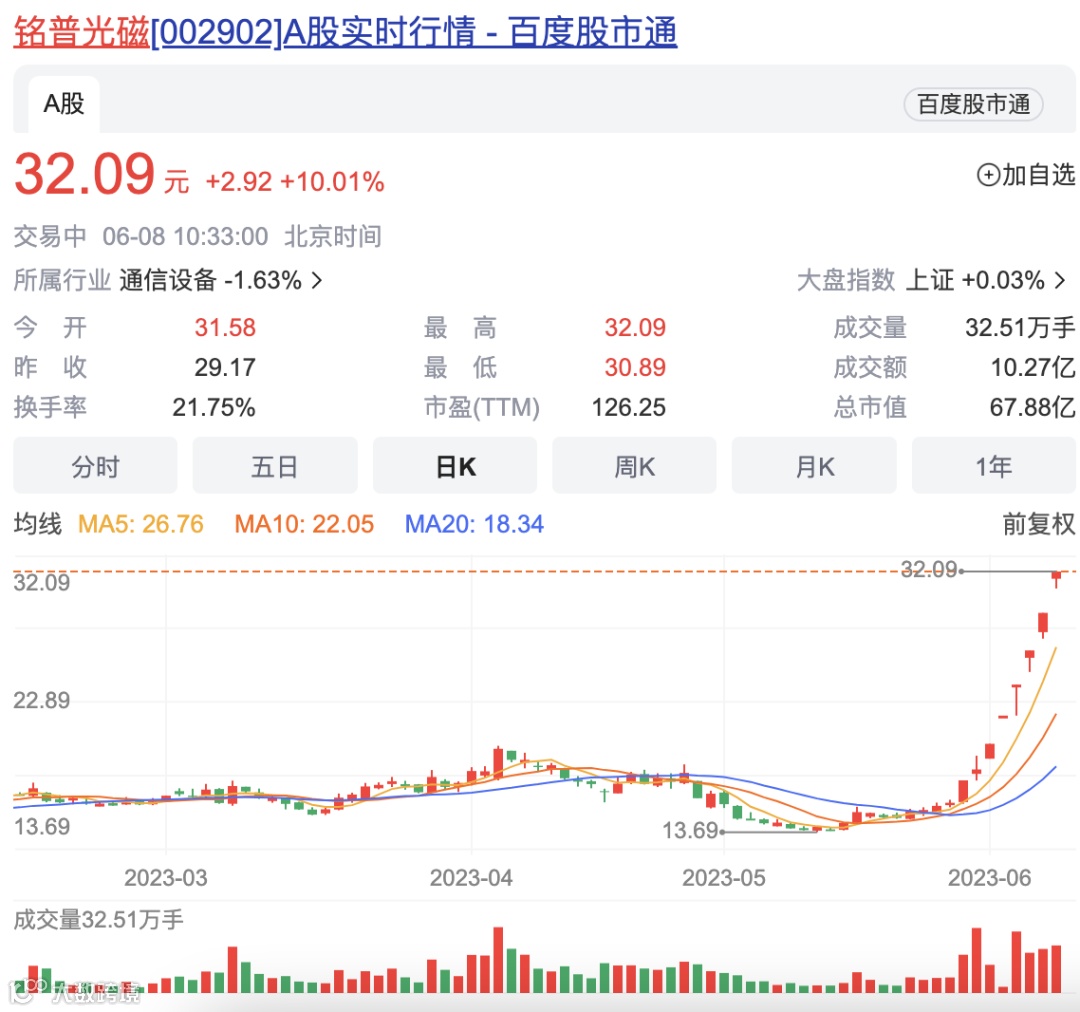Click the 百度股市通 pill button

pos(973,105)
